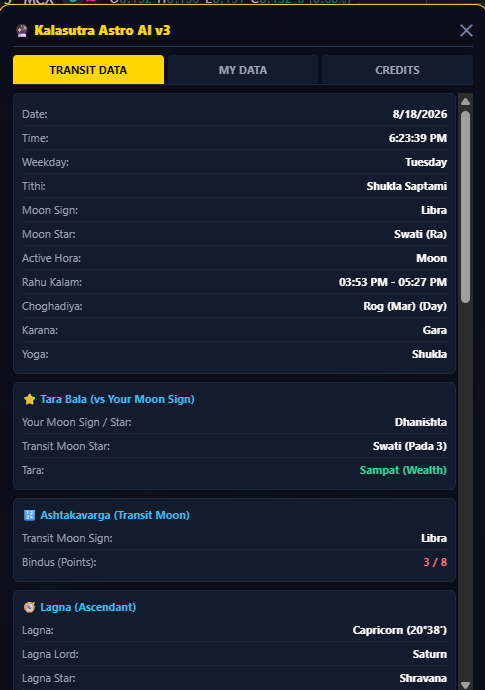
Task: Click the Lagna compass icon
Action: tap(29, 607)
